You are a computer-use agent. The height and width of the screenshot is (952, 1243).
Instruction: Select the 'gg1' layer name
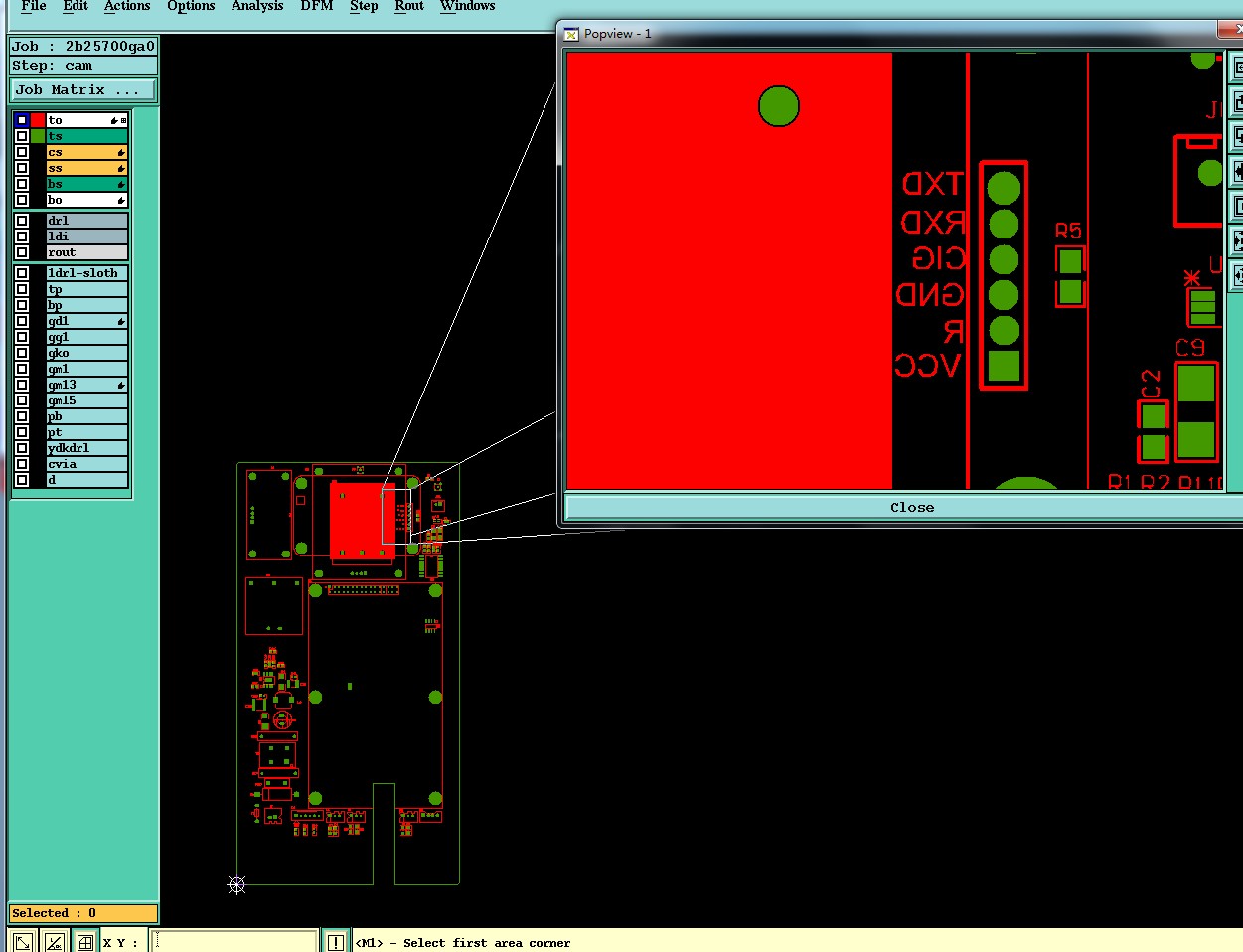[87, 337]
